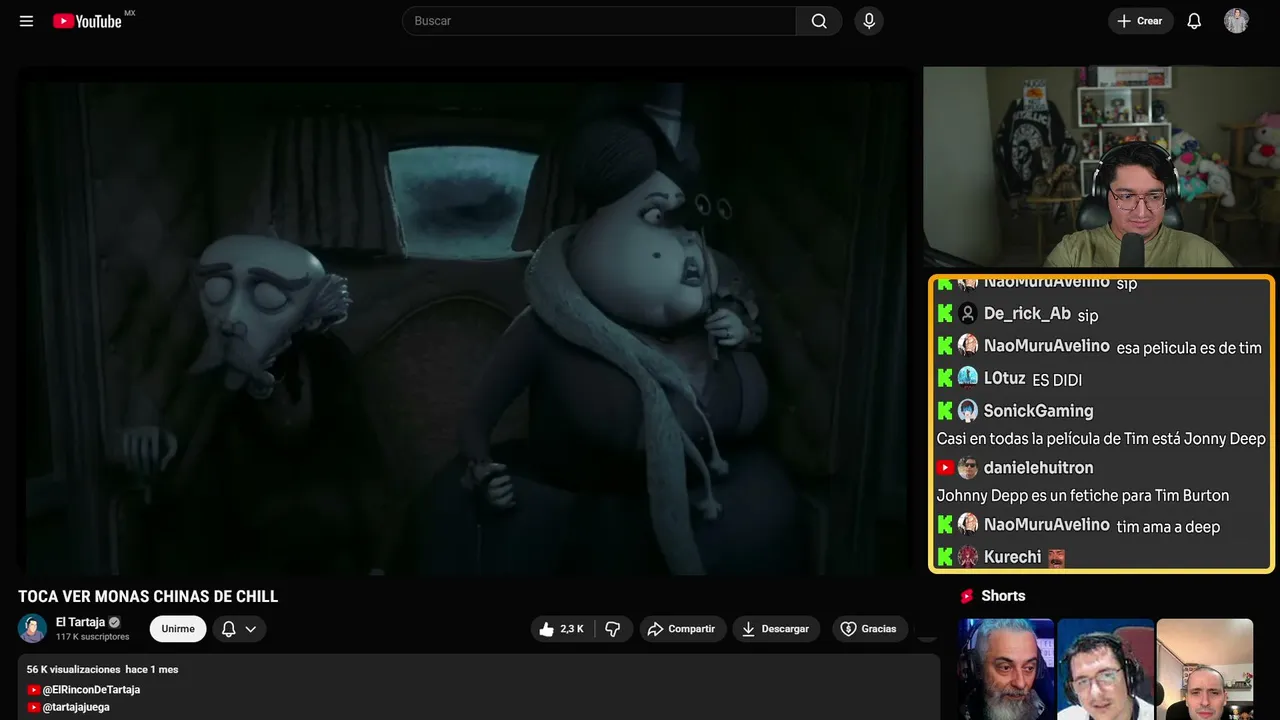Click De_rick_Ab's chat avatar
Image resolution: width=1280 pixels, height=720 pixels.
tap(968, 314)
